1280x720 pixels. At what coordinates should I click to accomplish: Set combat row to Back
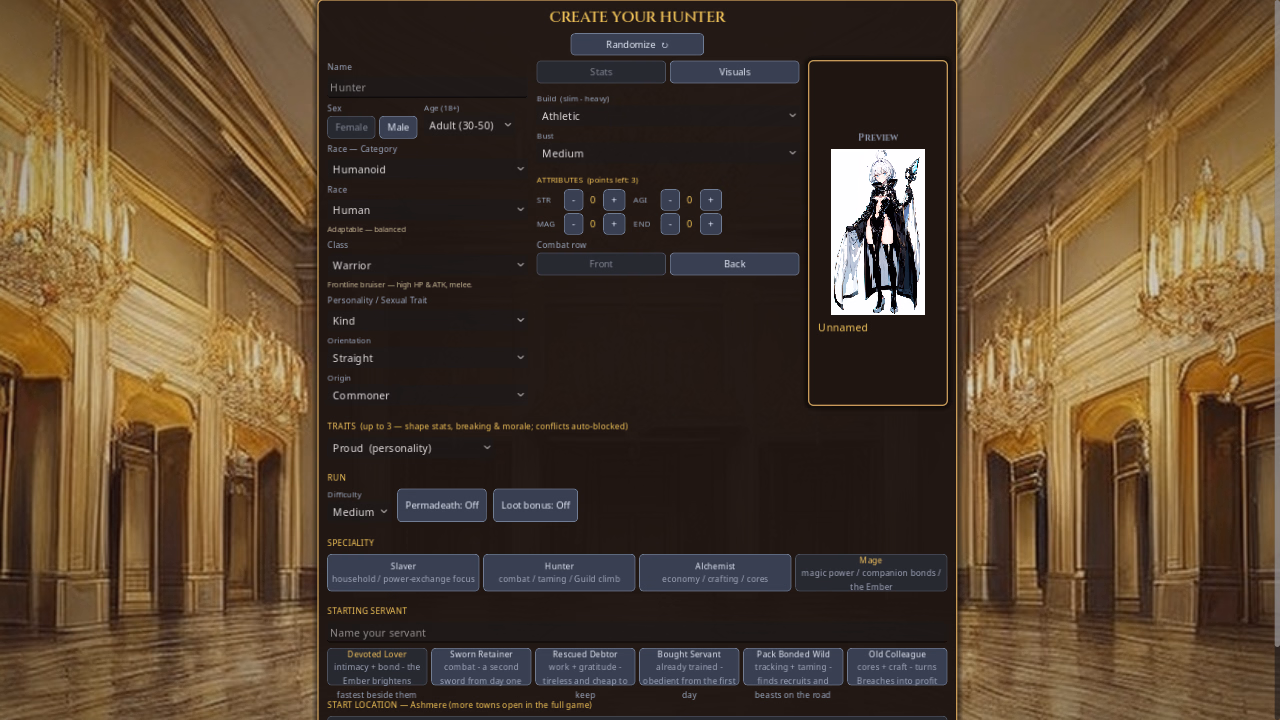[734, 264]
